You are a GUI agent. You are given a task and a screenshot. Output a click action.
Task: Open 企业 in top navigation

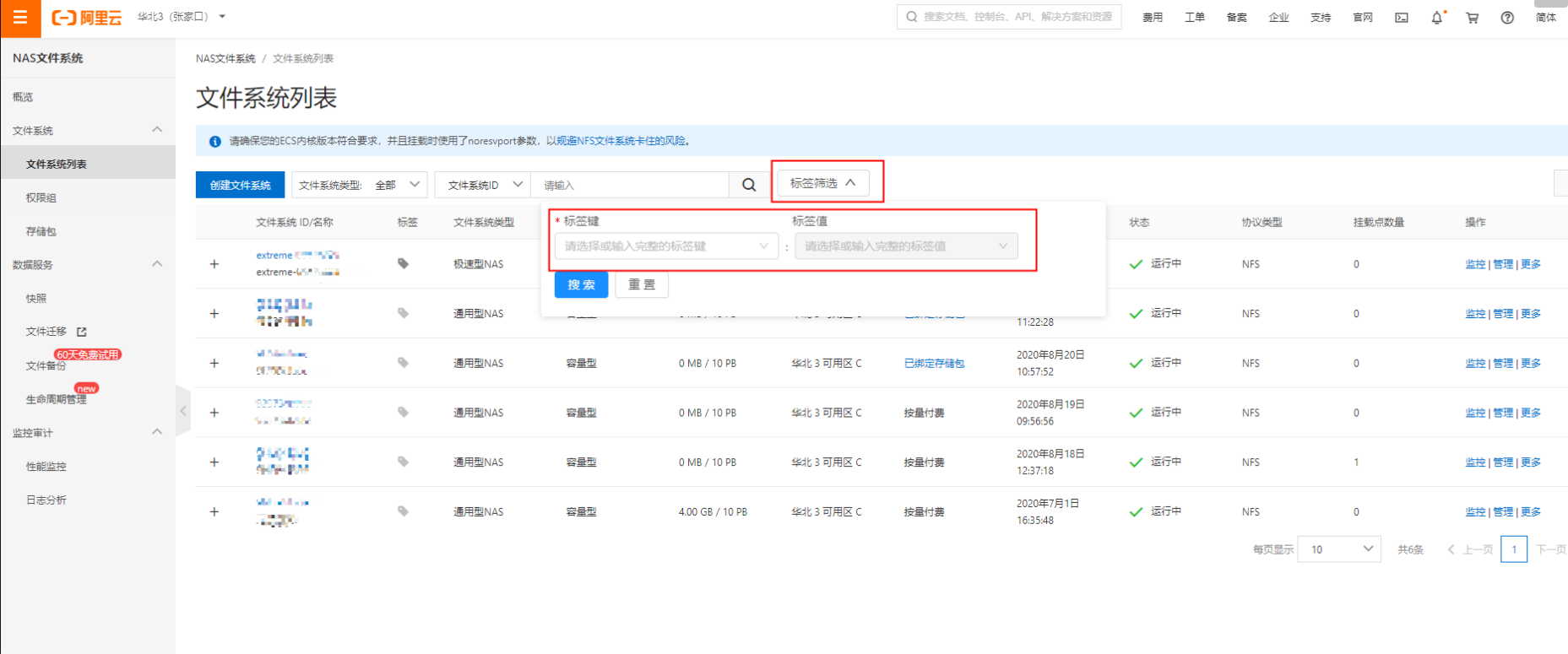[1278, 18]
